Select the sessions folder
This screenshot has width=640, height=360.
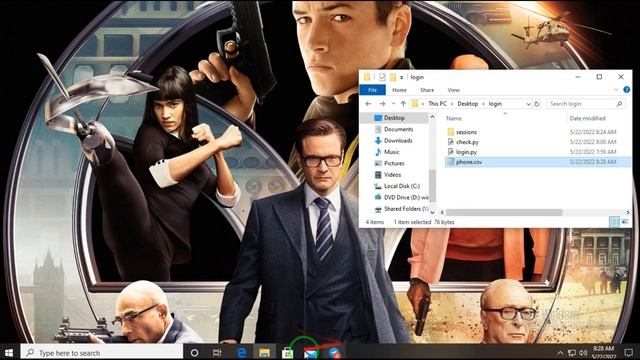point(466,132)
